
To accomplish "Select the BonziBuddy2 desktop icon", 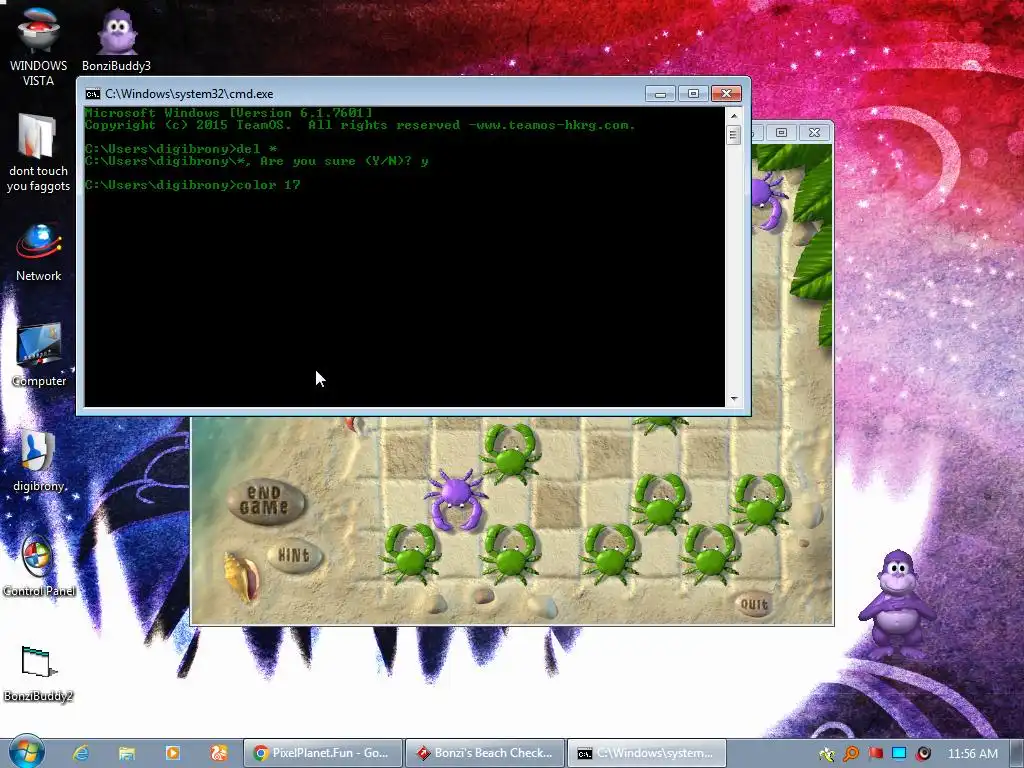I will pyautogui.click(x=39, y=673).
